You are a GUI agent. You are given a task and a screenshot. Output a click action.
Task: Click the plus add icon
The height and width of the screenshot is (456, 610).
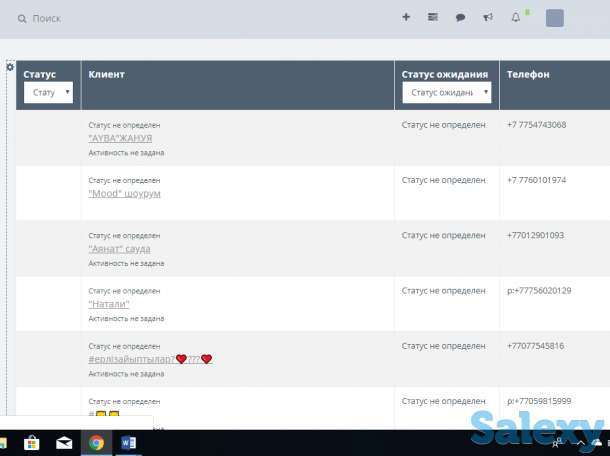pos(406,17)
